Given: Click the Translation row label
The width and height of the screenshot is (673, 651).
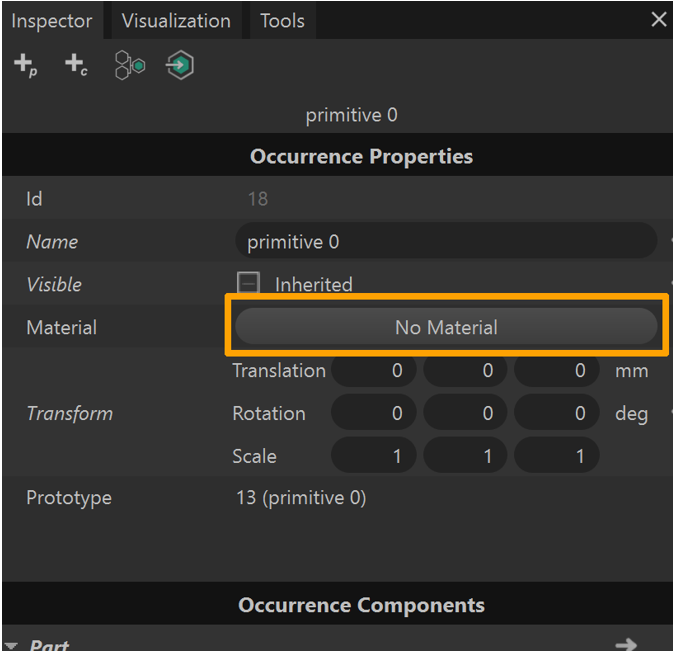Looking at the screenshot, I should click(x=279, y=370).
